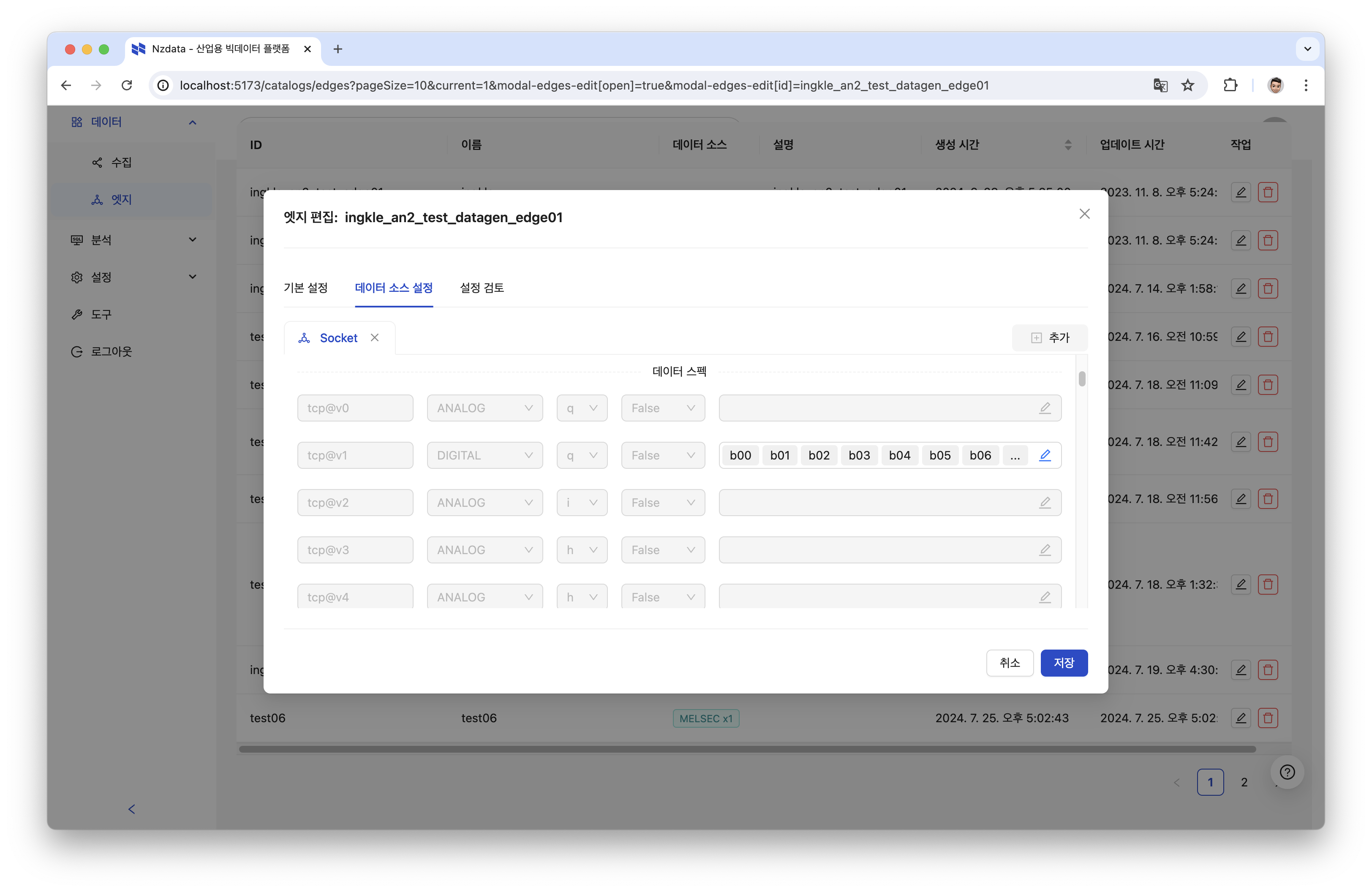
Task: Edit the test06 edge row
Action: click(1241, 718)
